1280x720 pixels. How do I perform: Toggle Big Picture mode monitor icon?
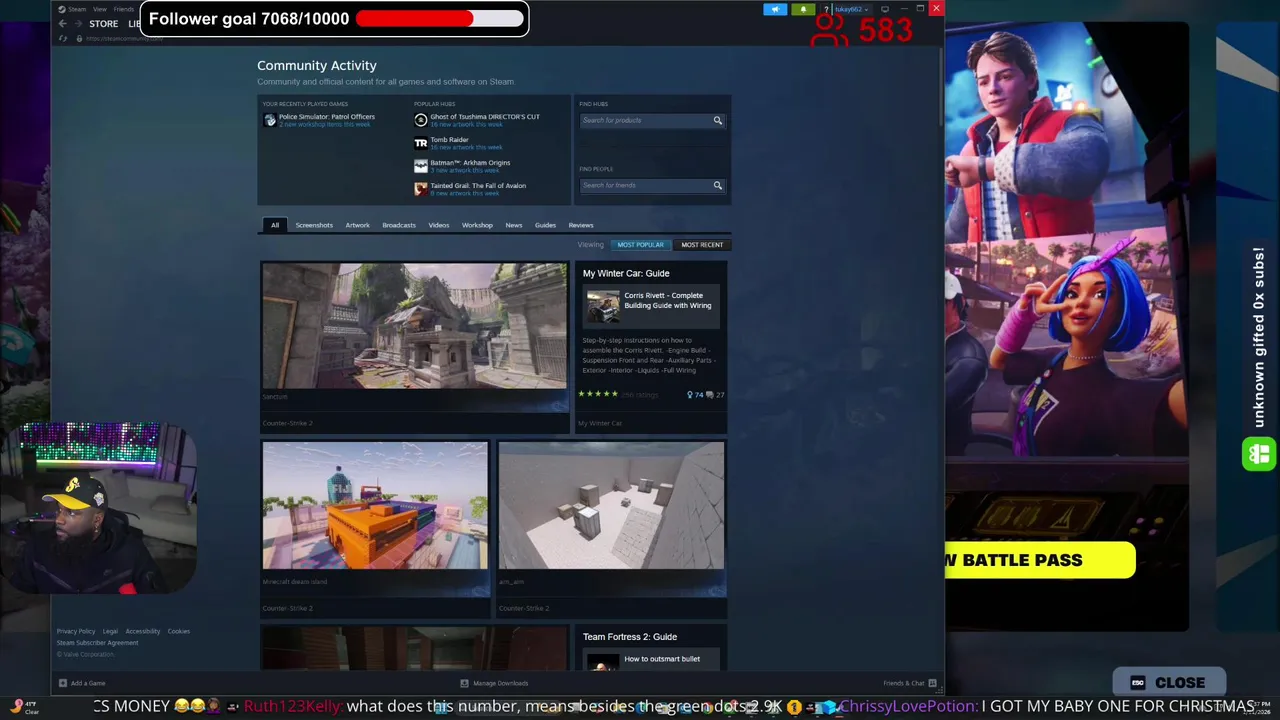(885, 9)
